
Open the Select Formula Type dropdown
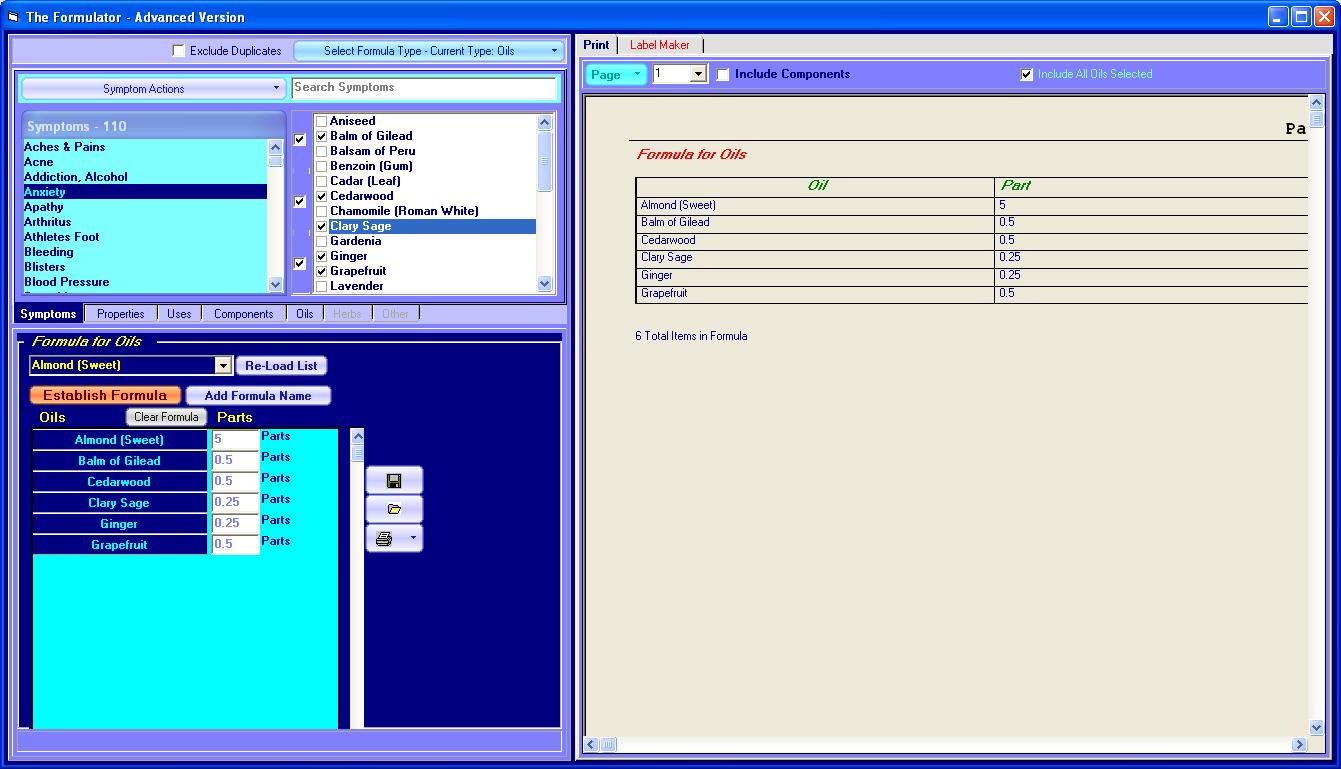pyautogui.click(x=429, y=51)
